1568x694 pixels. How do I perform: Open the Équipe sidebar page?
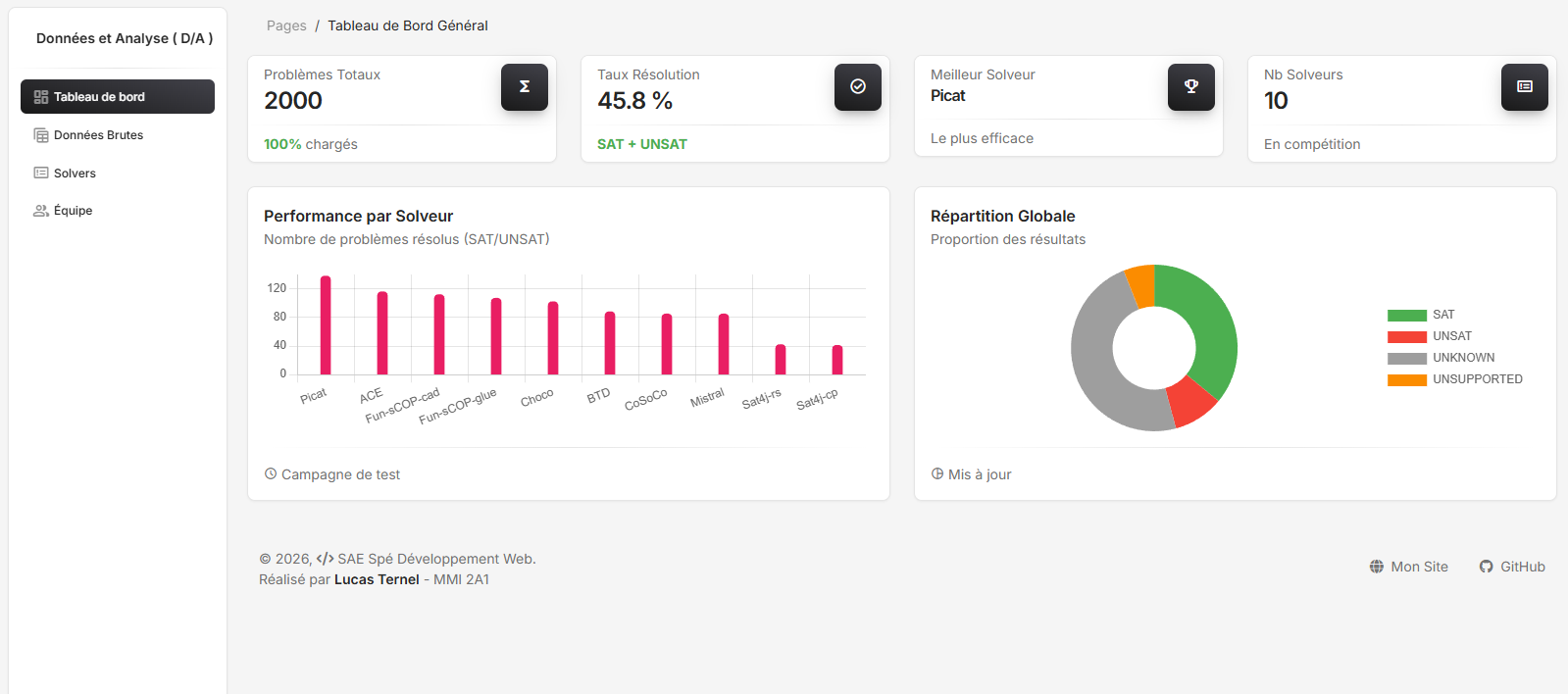coord(73,211)
